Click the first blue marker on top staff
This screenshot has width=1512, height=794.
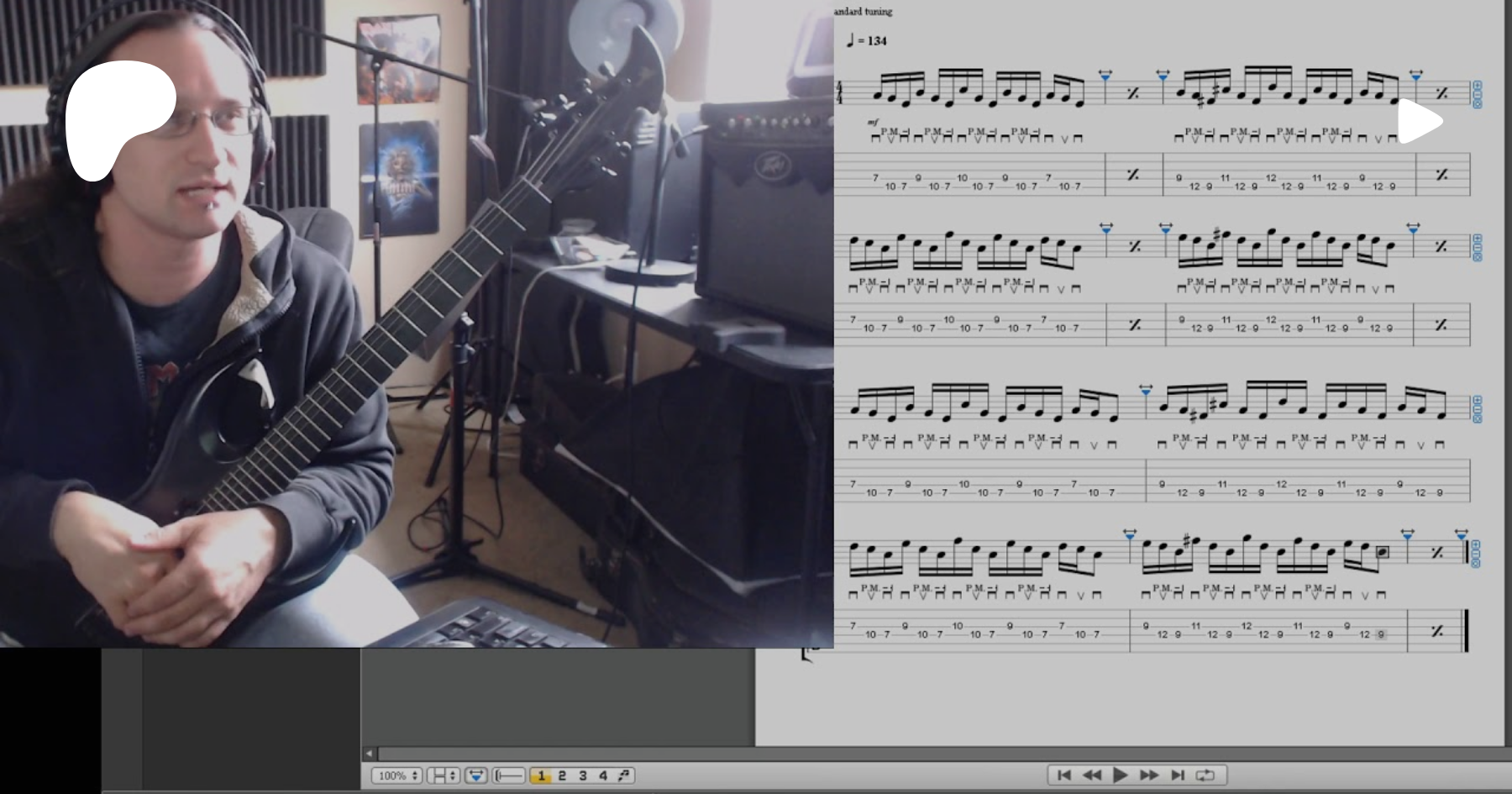1105,76
